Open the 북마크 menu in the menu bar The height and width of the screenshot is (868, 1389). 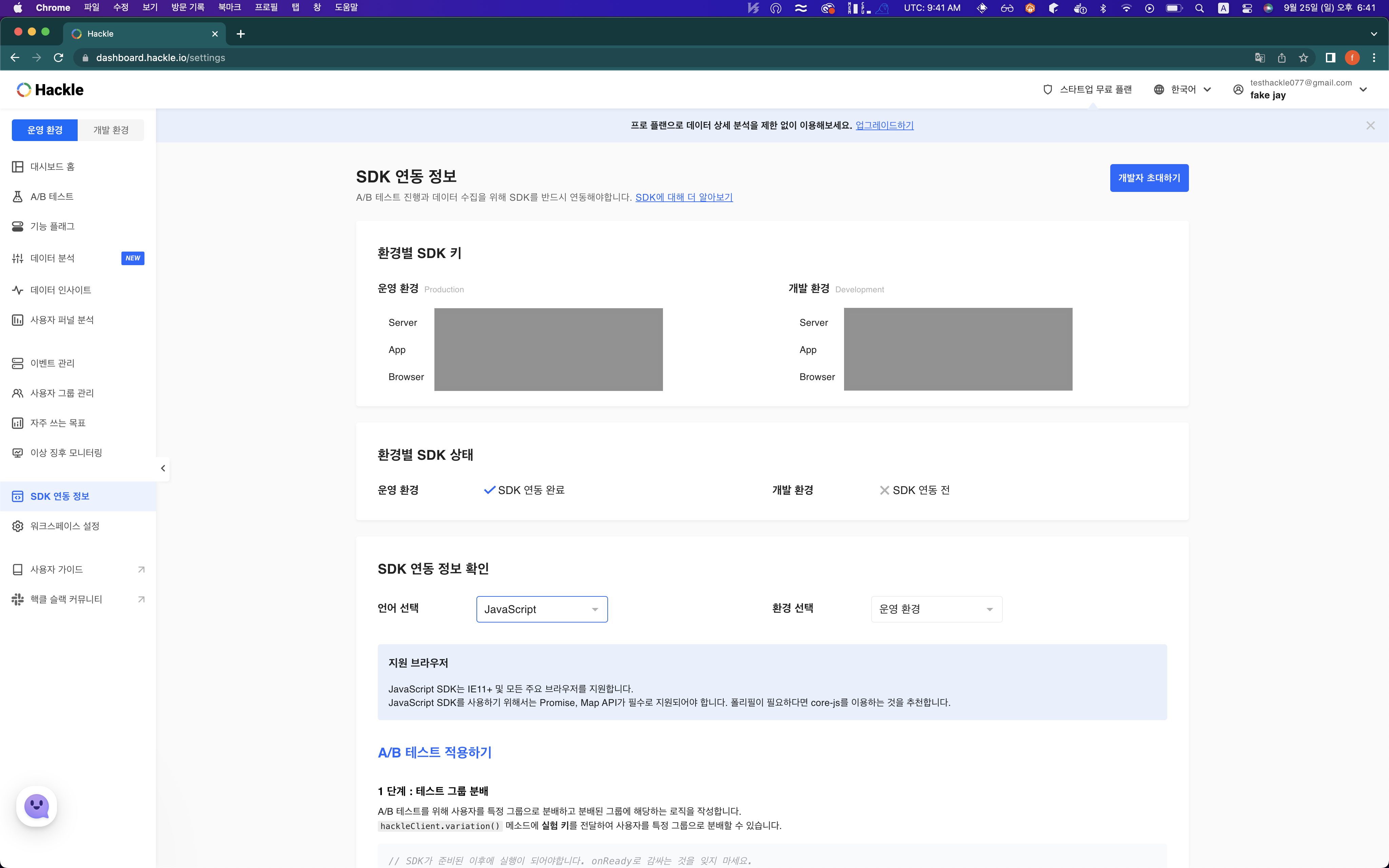229,7
